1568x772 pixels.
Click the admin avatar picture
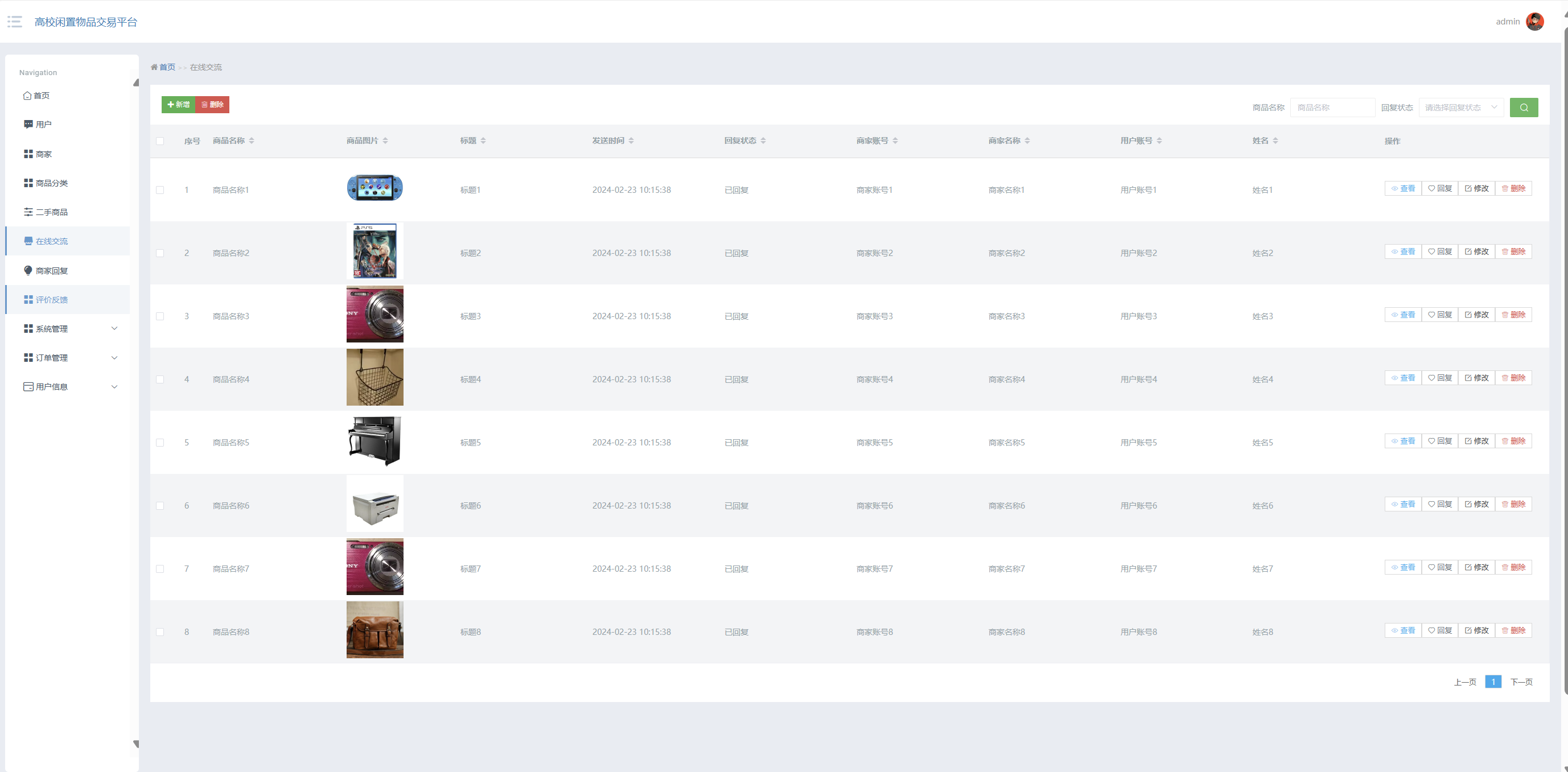click(x=1534, y=22)
